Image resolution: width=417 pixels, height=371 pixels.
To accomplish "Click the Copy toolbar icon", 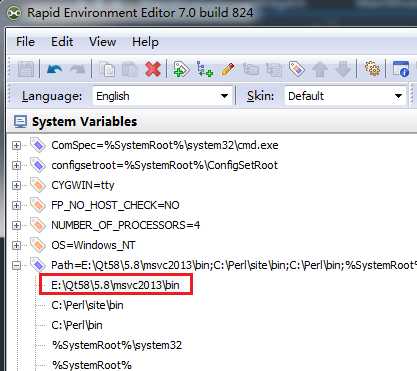I will coord(107,69).
